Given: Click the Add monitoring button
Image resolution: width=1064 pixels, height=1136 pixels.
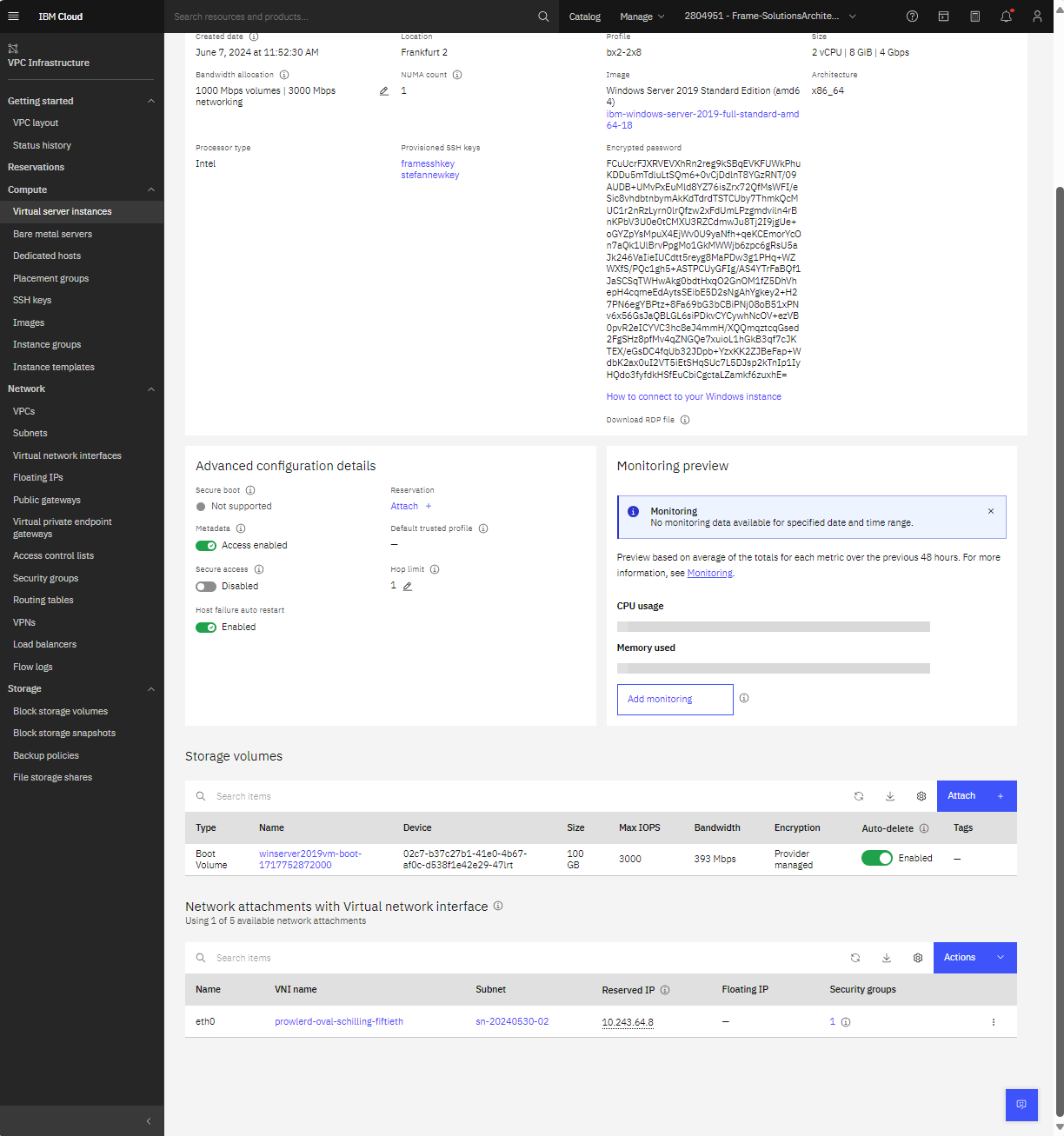Looking at the screenshot, I should pyautogui.click(x=675, y=699).
